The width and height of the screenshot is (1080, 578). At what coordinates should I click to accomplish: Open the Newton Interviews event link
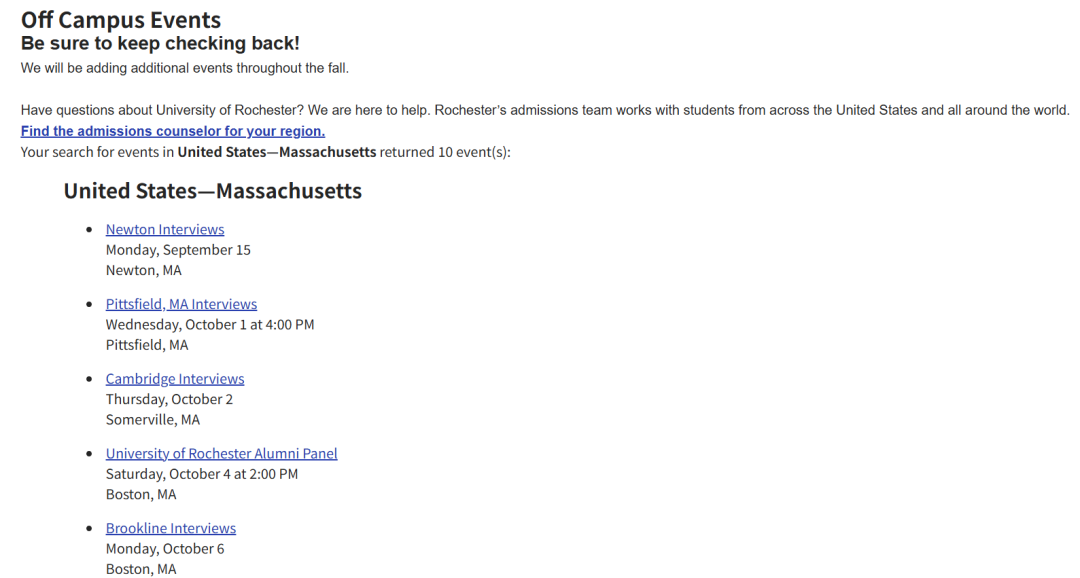(x=165, y=229)
